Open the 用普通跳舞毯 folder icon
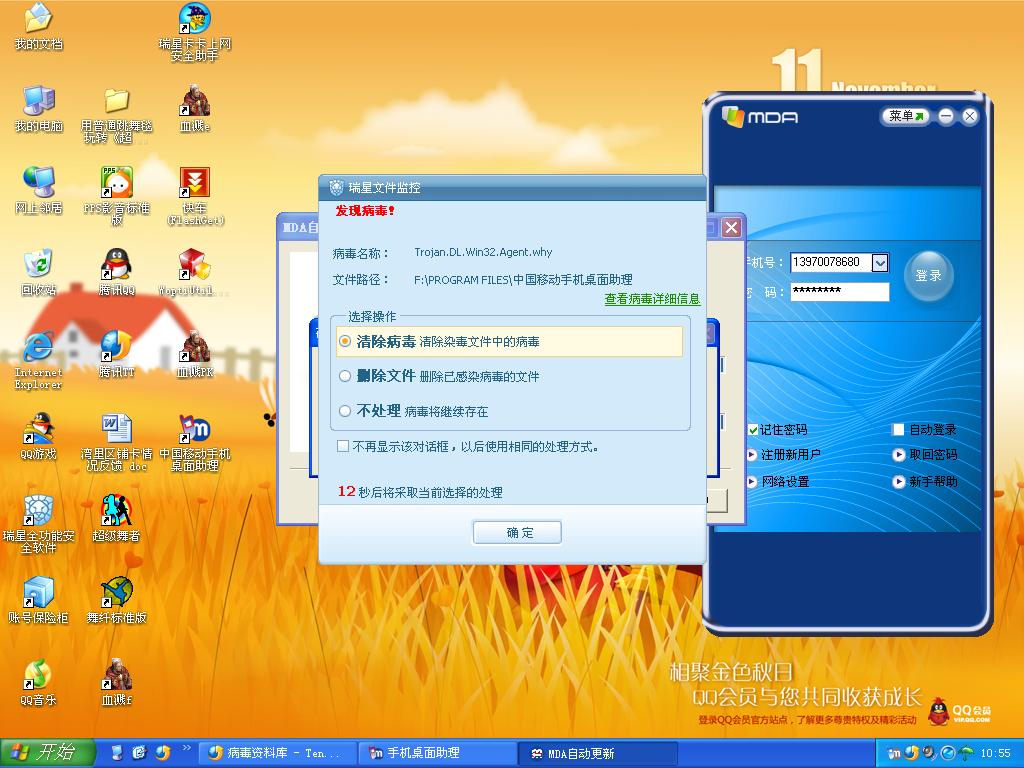 116,114
